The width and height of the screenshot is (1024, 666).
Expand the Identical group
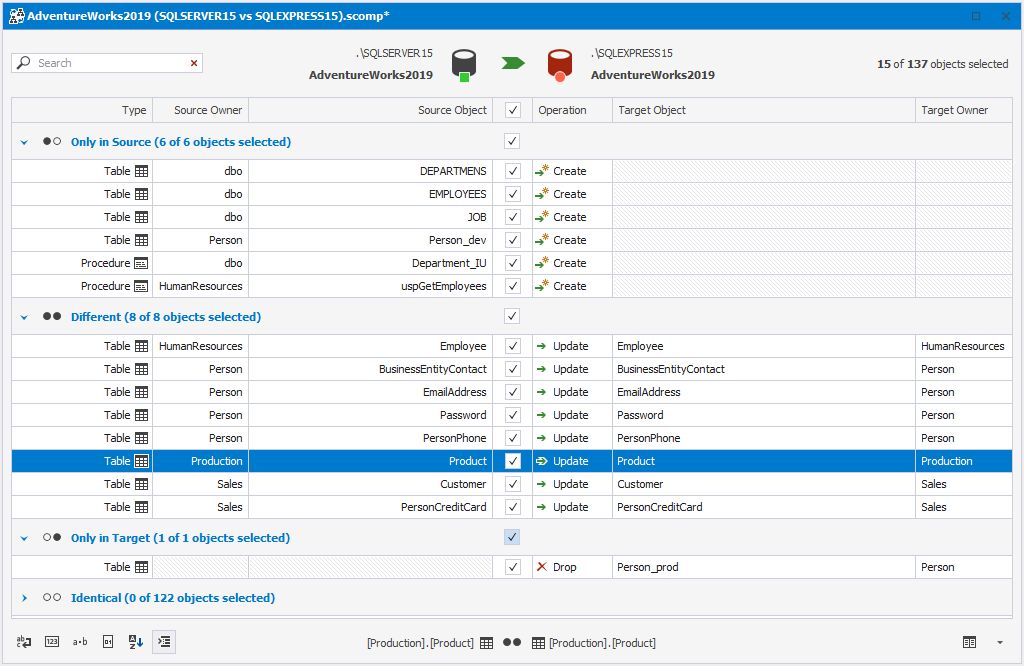(x=24, y=598)
